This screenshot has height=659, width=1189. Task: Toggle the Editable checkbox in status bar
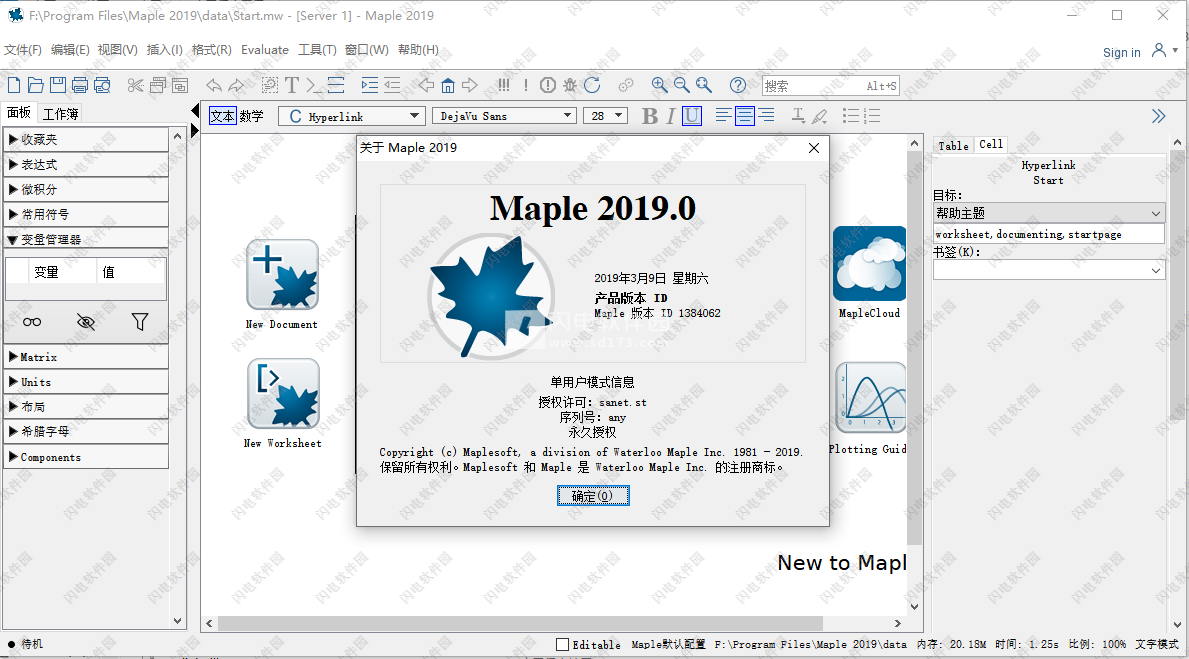coord(562,645)
